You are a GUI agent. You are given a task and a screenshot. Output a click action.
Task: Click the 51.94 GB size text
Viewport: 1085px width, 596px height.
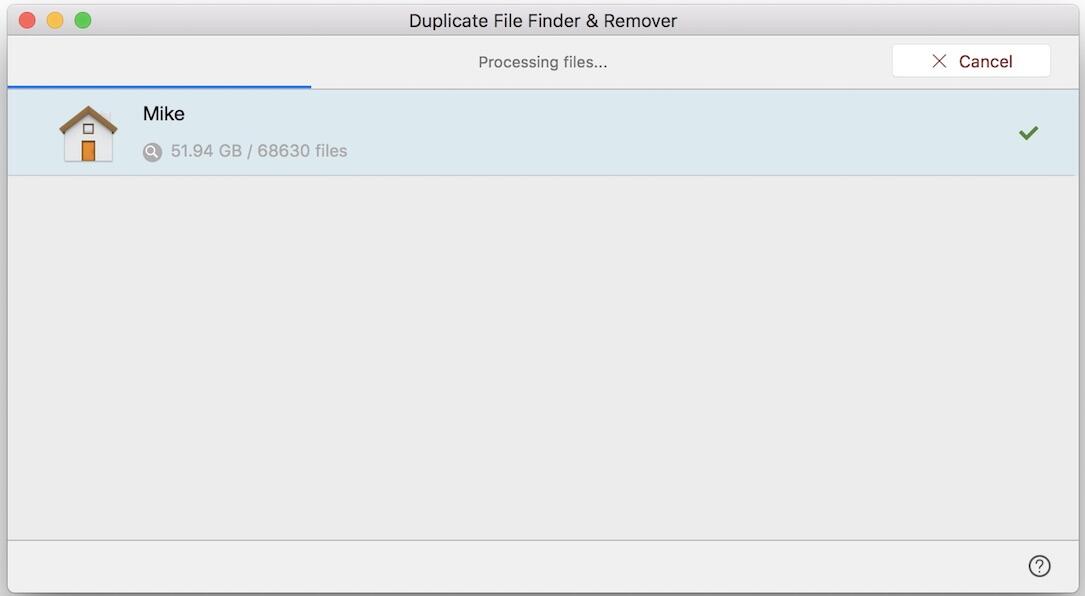click(206, 151)
